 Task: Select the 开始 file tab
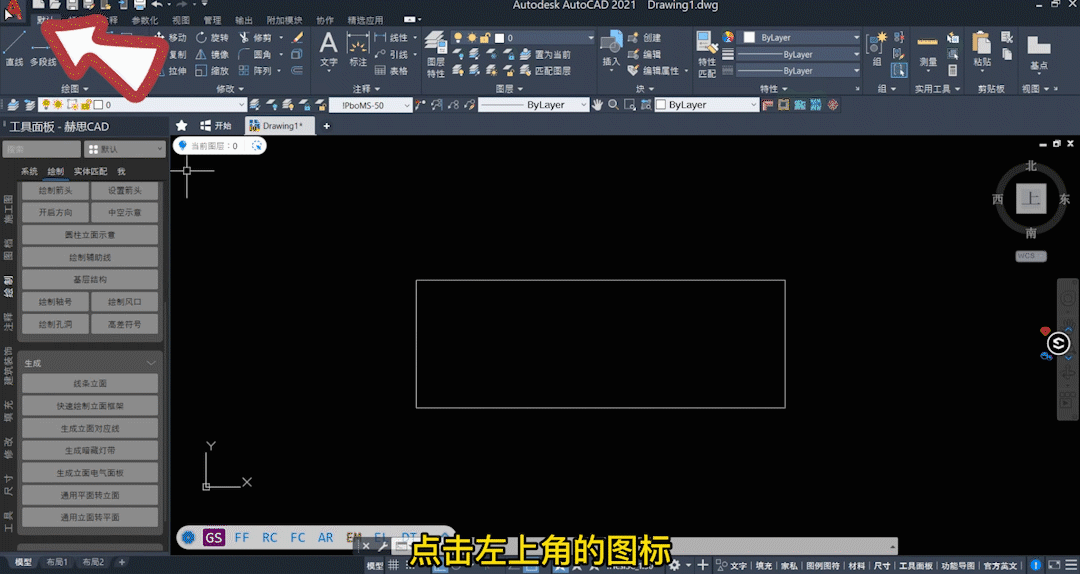pyautogui.click(x=216, y=125)
